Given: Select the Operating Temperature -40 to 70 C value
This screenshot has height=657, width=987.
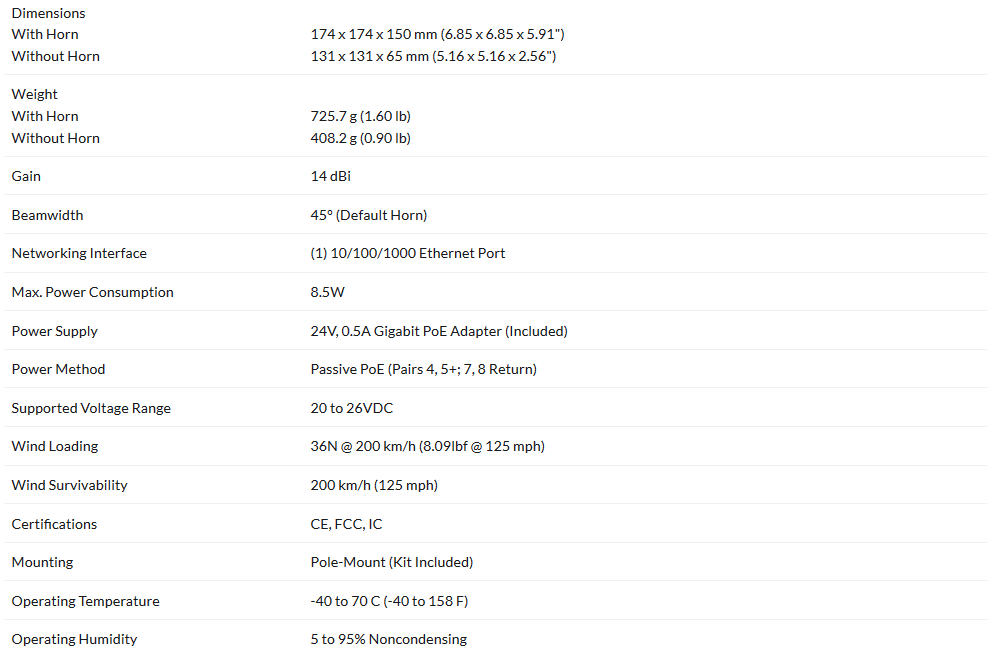Looking at the screenshot, I should click(x=389, y=601).
